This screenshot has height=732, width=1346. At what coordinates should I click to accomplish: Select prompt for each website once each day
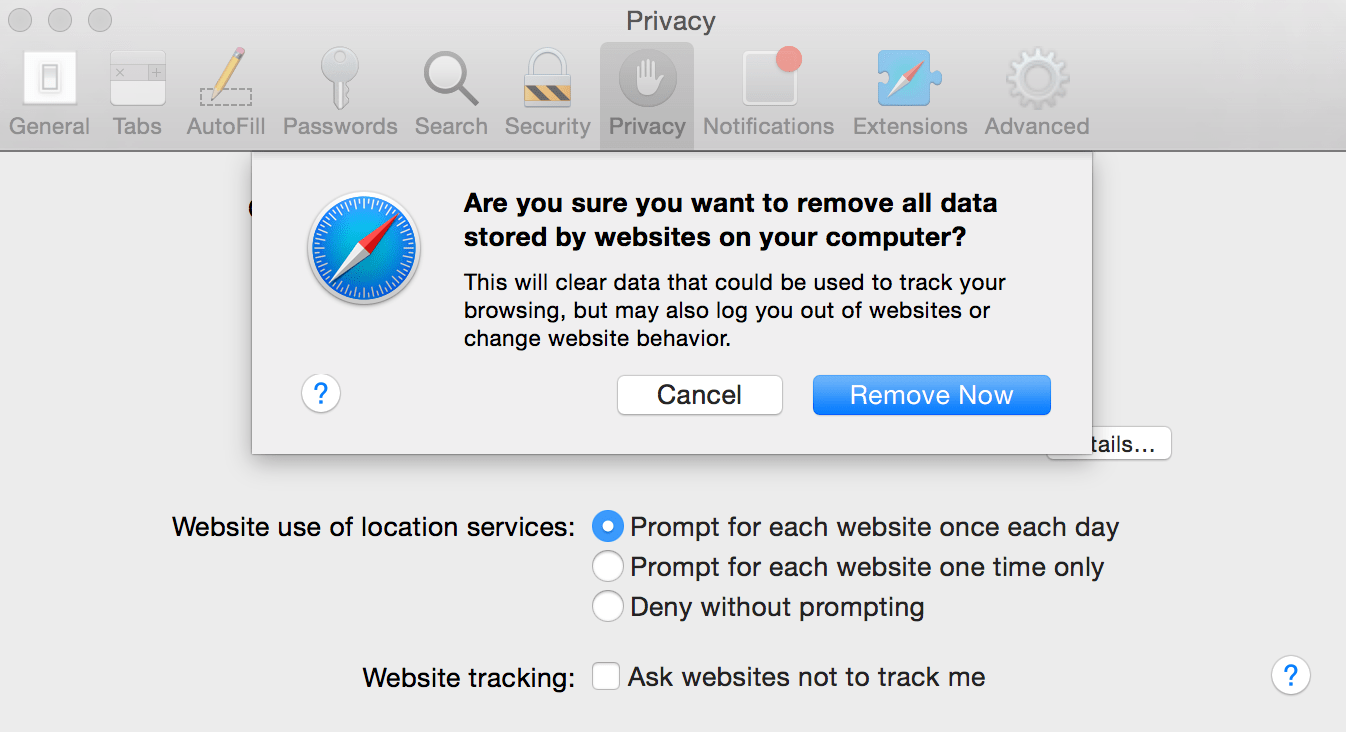tap(607, 527)
